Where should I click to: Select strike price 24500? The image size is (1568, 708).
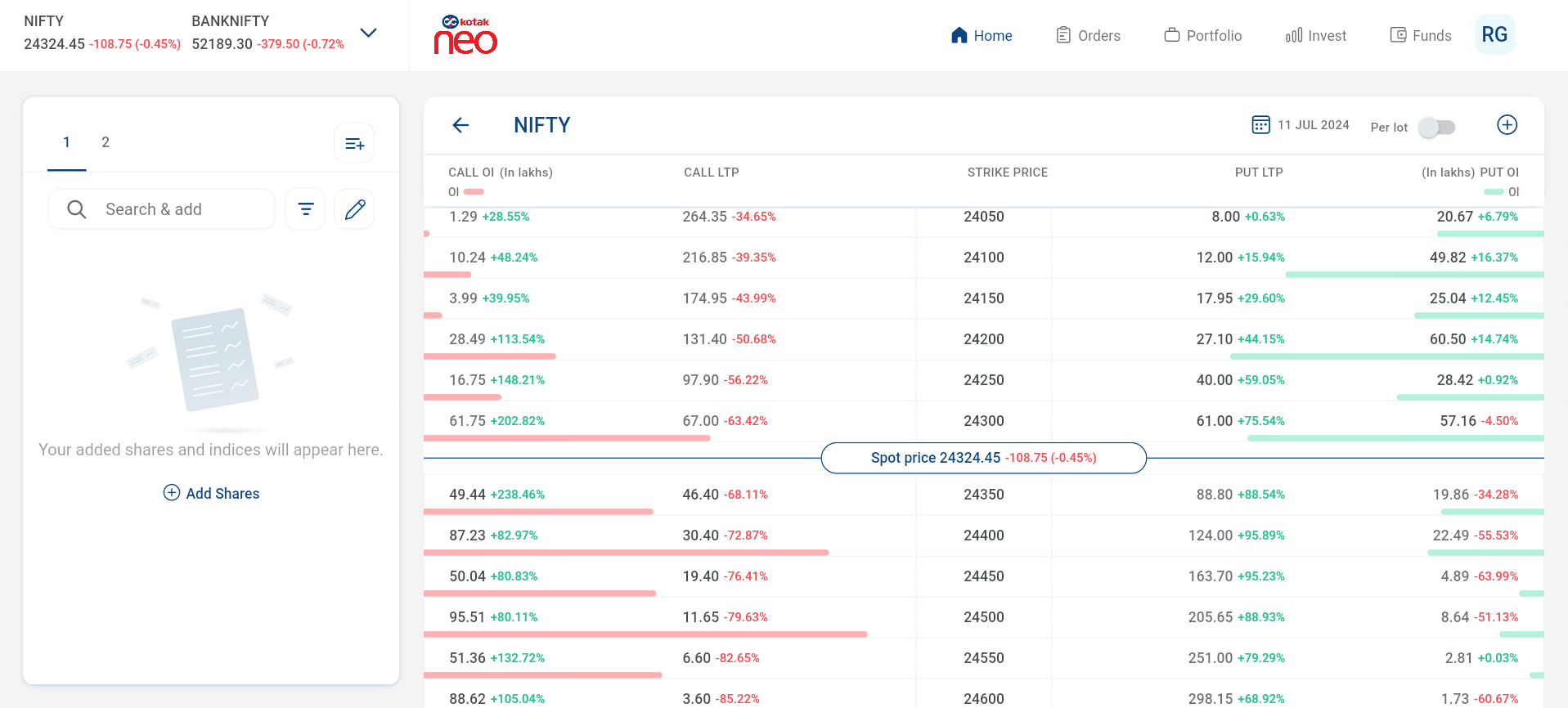click(x=983, y=617)
